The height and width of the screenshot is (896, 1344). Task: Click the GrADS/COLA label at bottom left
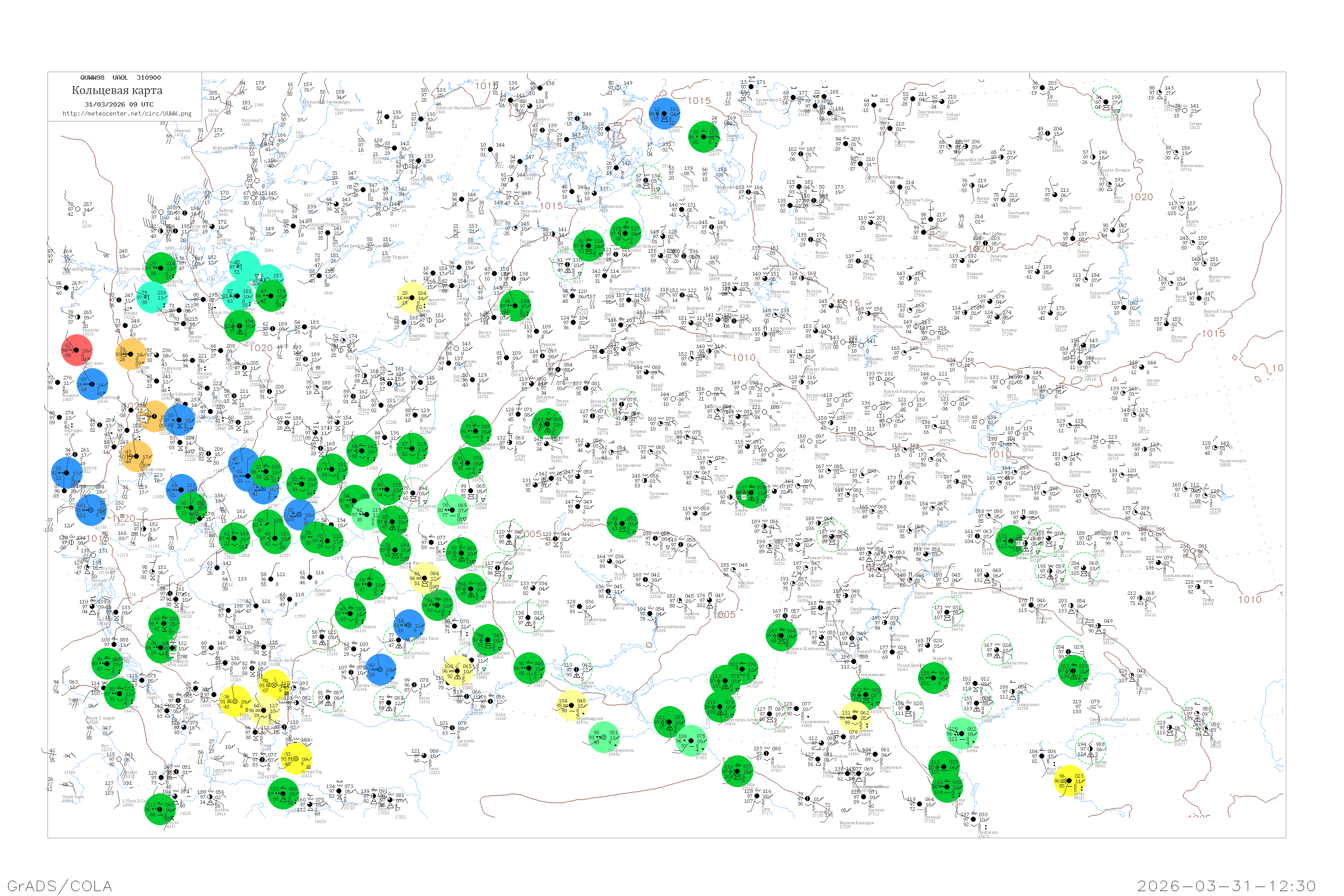[x=60, y=886]
